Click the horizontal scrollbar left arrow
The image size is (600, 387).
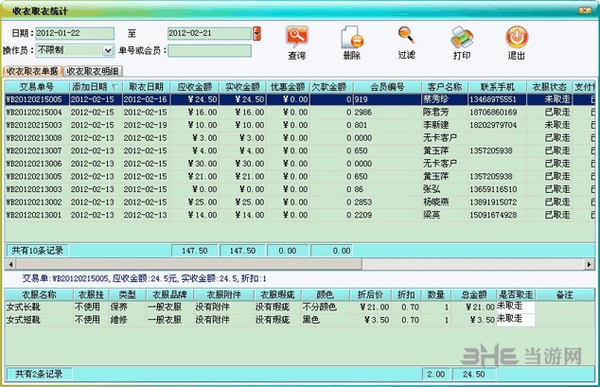[x=10, y=264]
